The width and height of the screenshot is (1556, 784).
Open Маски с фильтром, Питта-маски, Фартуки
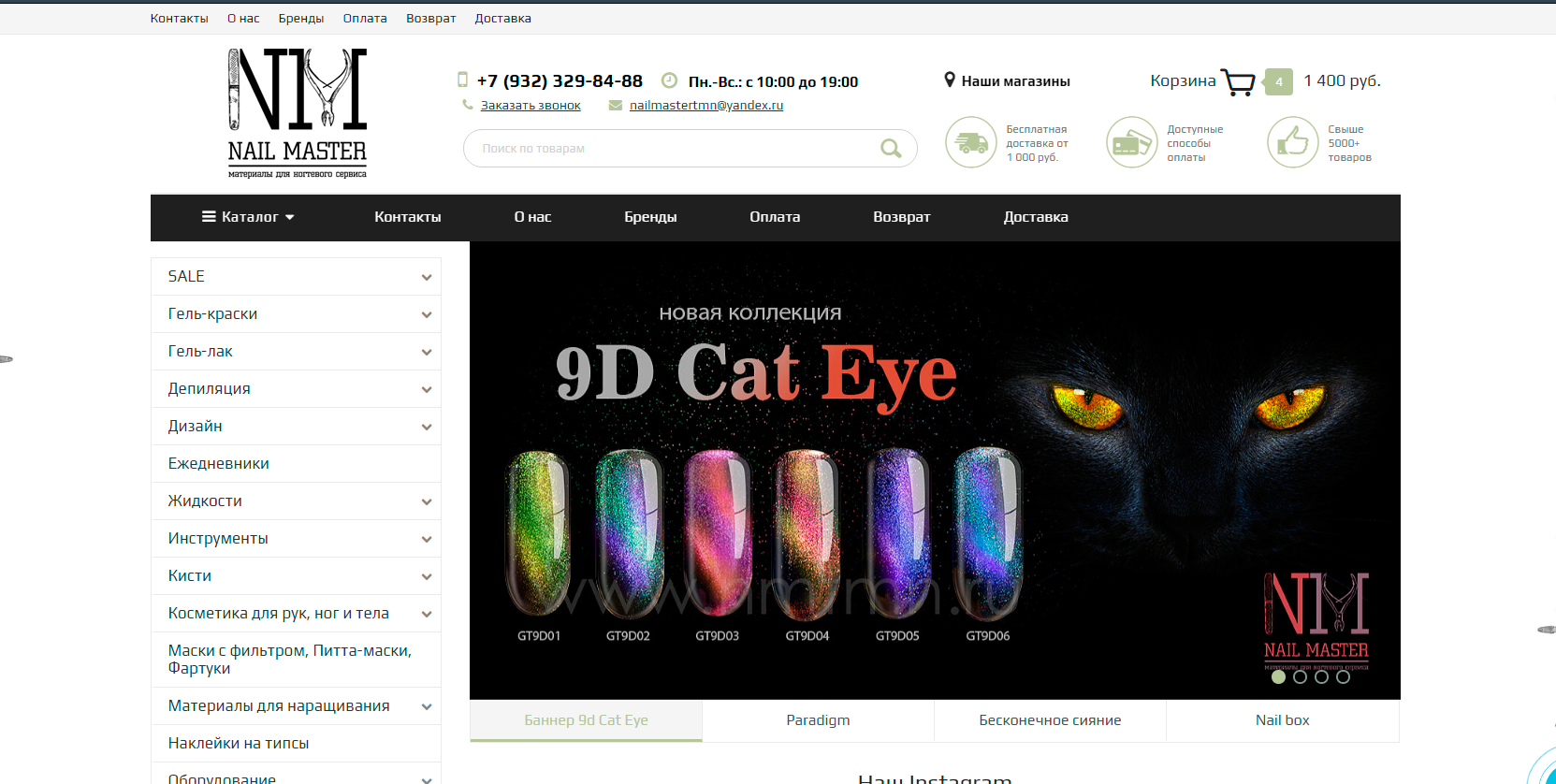pos(297,660)
